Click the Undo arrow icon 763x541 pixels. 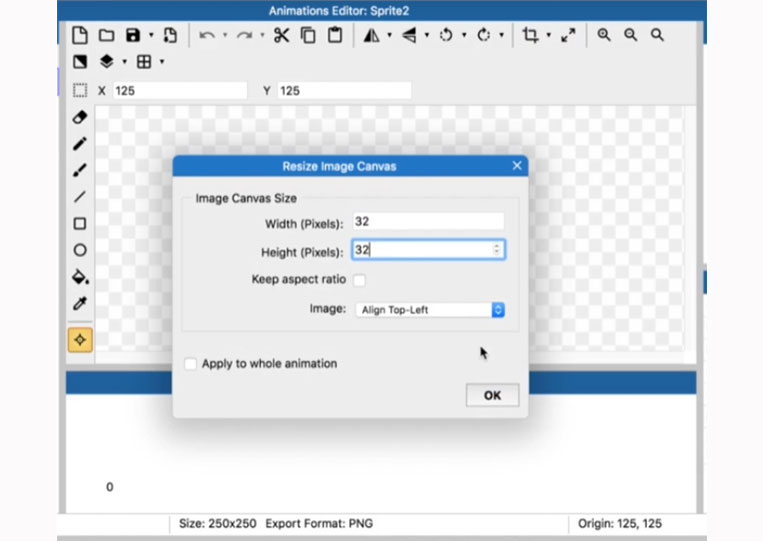pyautogui.click(x=207, y=35)
